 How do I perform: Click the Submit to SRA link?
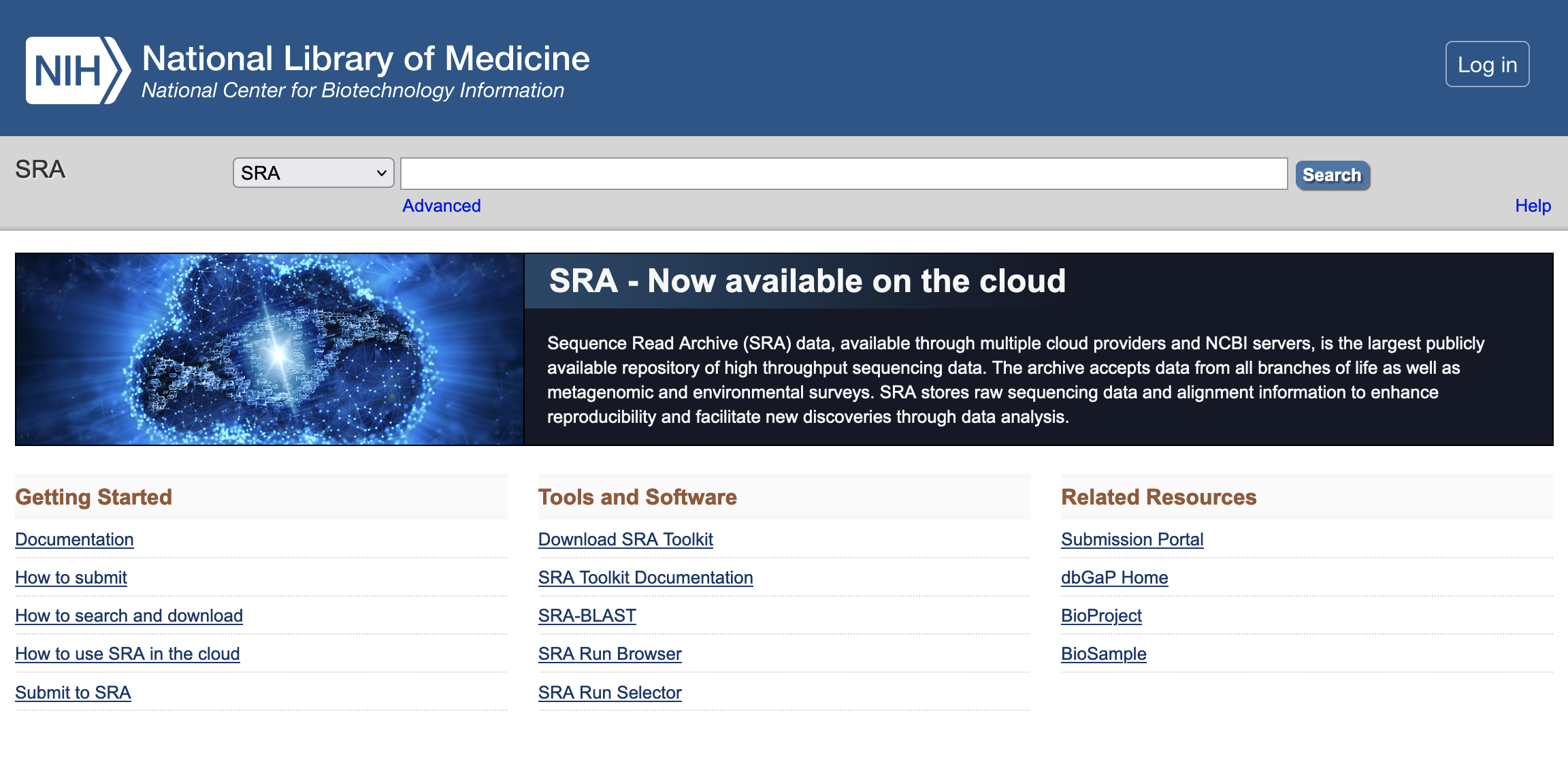click(x=73, y=693)
